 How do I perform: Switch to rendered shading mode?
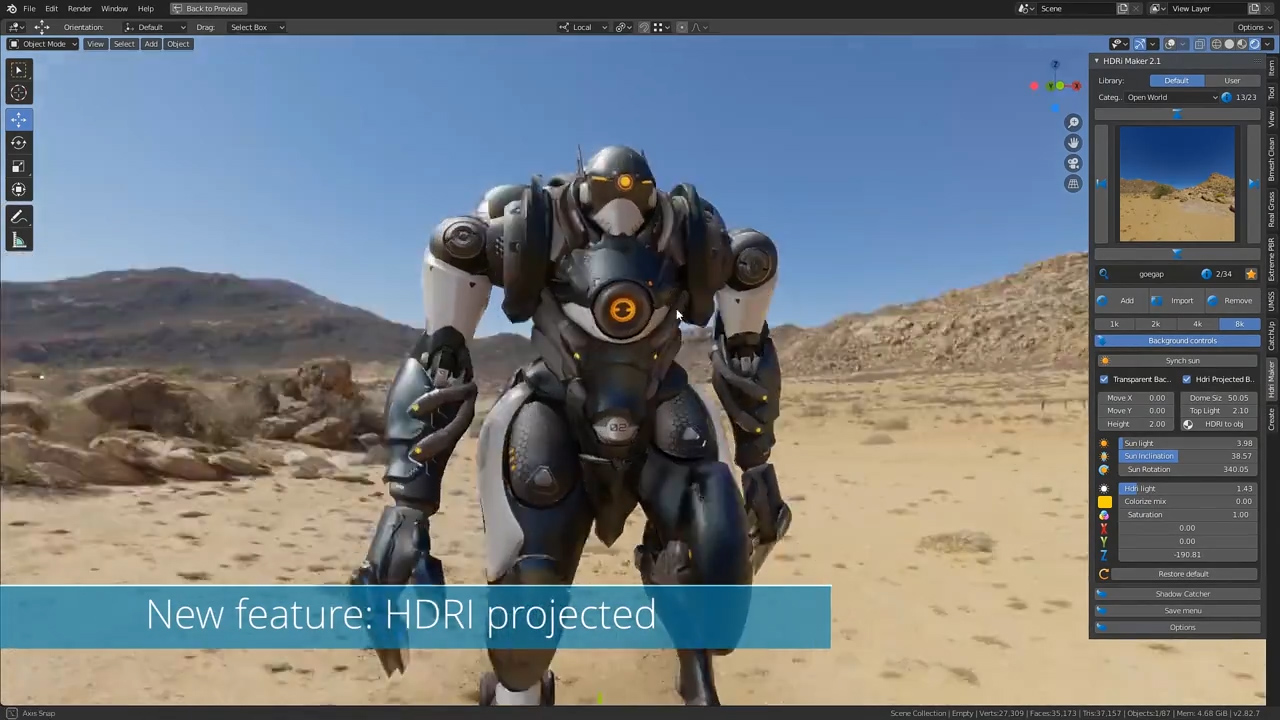pyautogui.click(x=1254, y=44)
